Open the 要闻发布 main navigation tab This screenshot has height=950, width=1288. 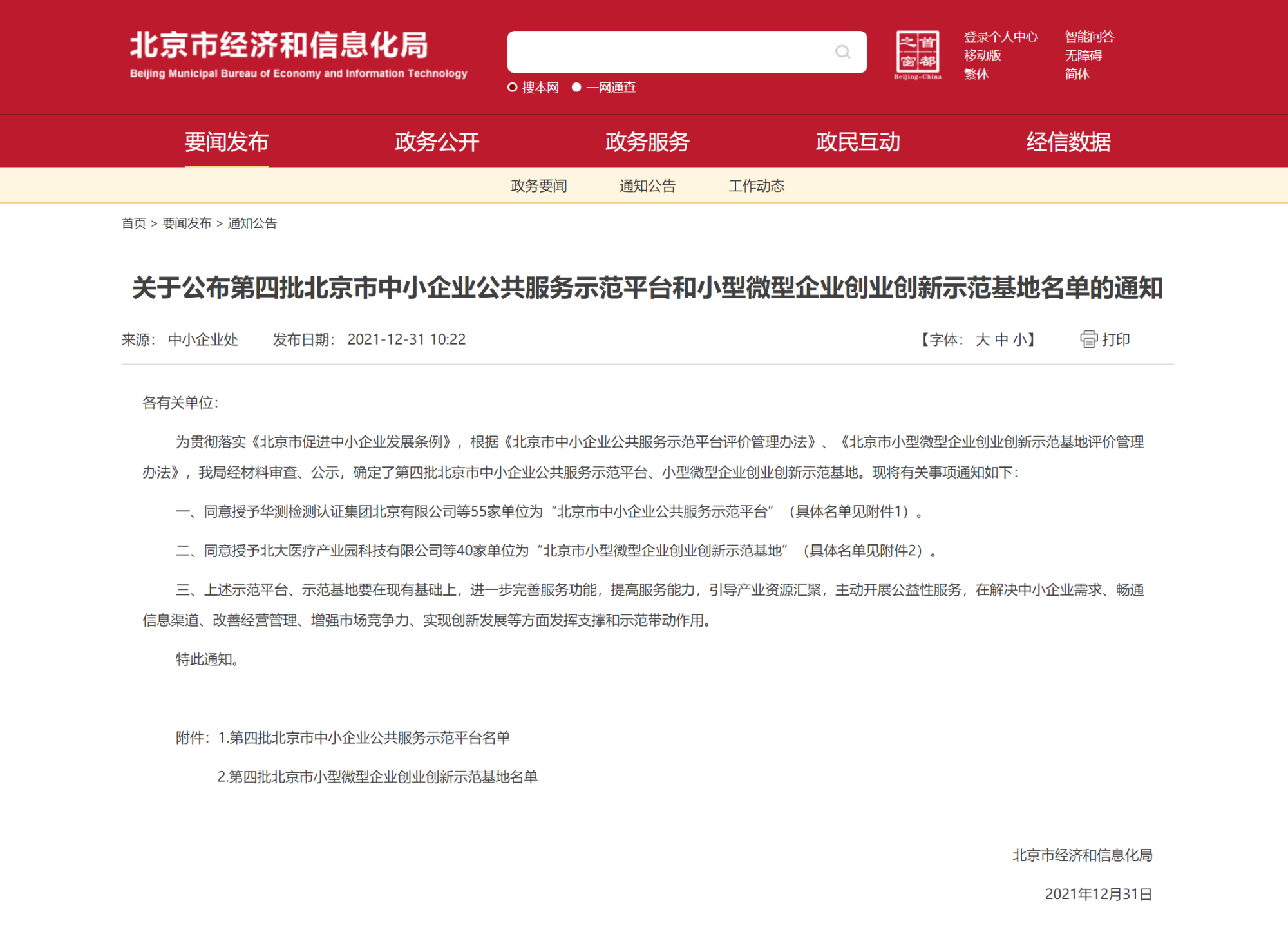pos(226,142)
